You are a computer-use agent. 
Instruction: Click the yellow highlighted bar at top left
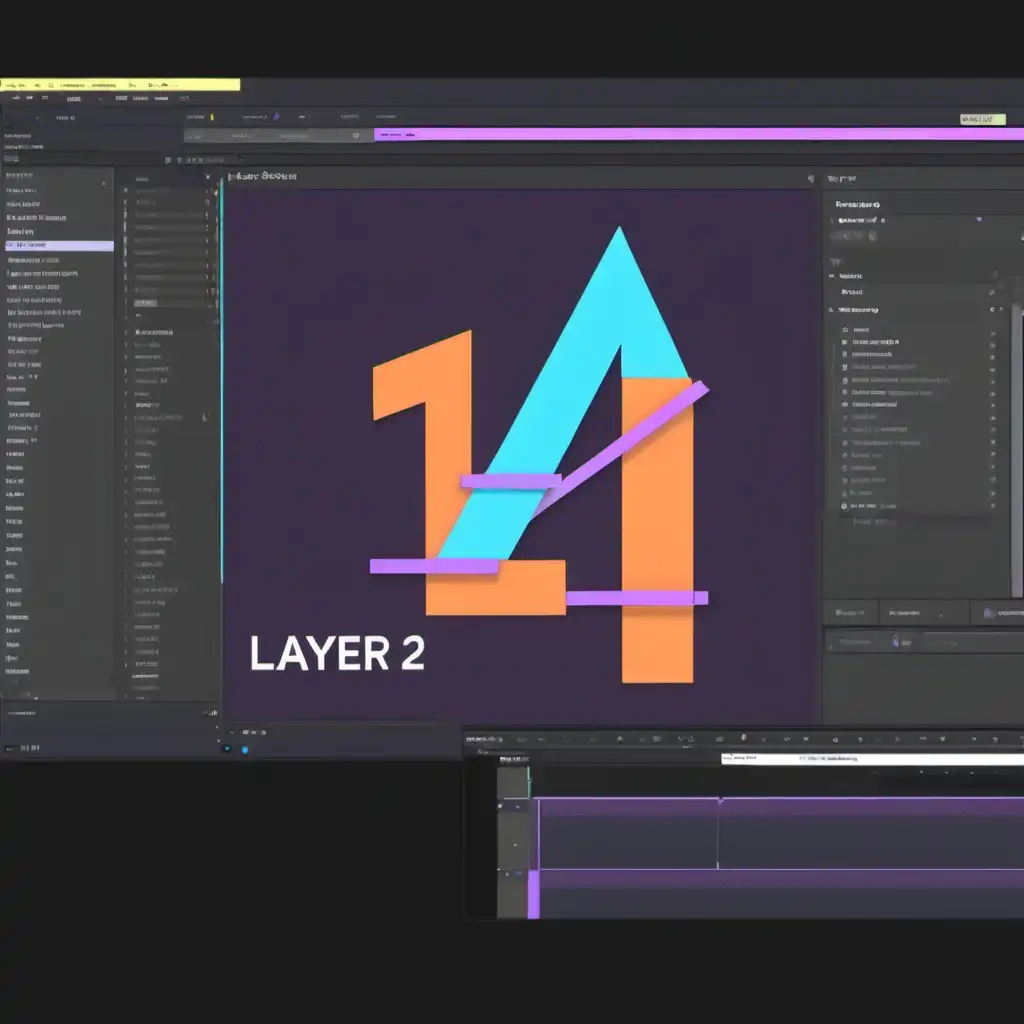tap(120, 85)
